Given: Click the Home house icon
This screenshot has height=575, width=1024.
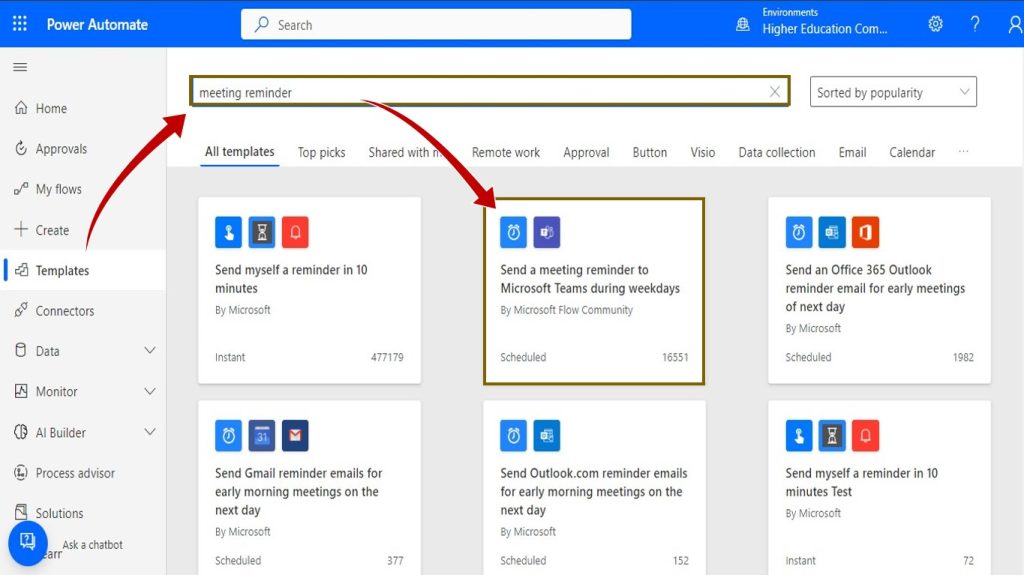Looking at the screenshot, I should point(21,108).
